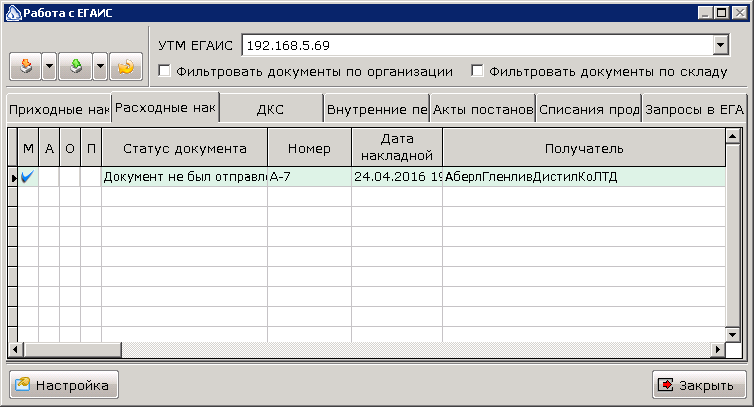Viewport: 754px width, 407px height.
Task: Click the vertical scrollbar down arrow of the table
Action: coord(732,334)
